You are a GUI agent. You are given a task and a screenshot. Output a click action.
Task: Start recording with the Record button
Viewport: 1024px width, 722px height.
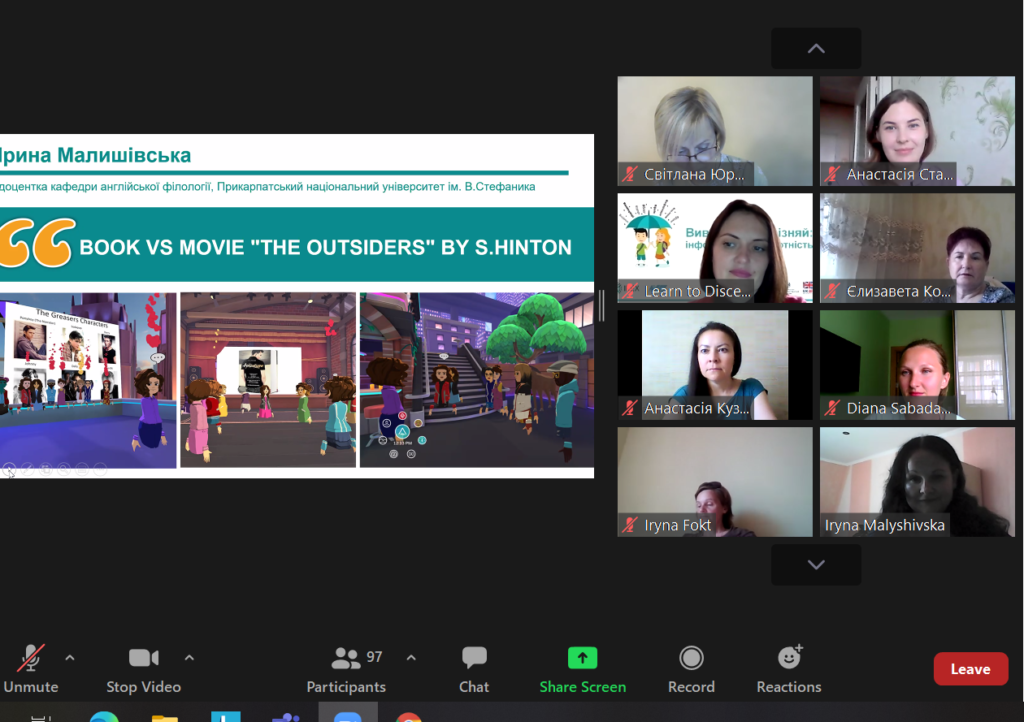coord(691,669)
